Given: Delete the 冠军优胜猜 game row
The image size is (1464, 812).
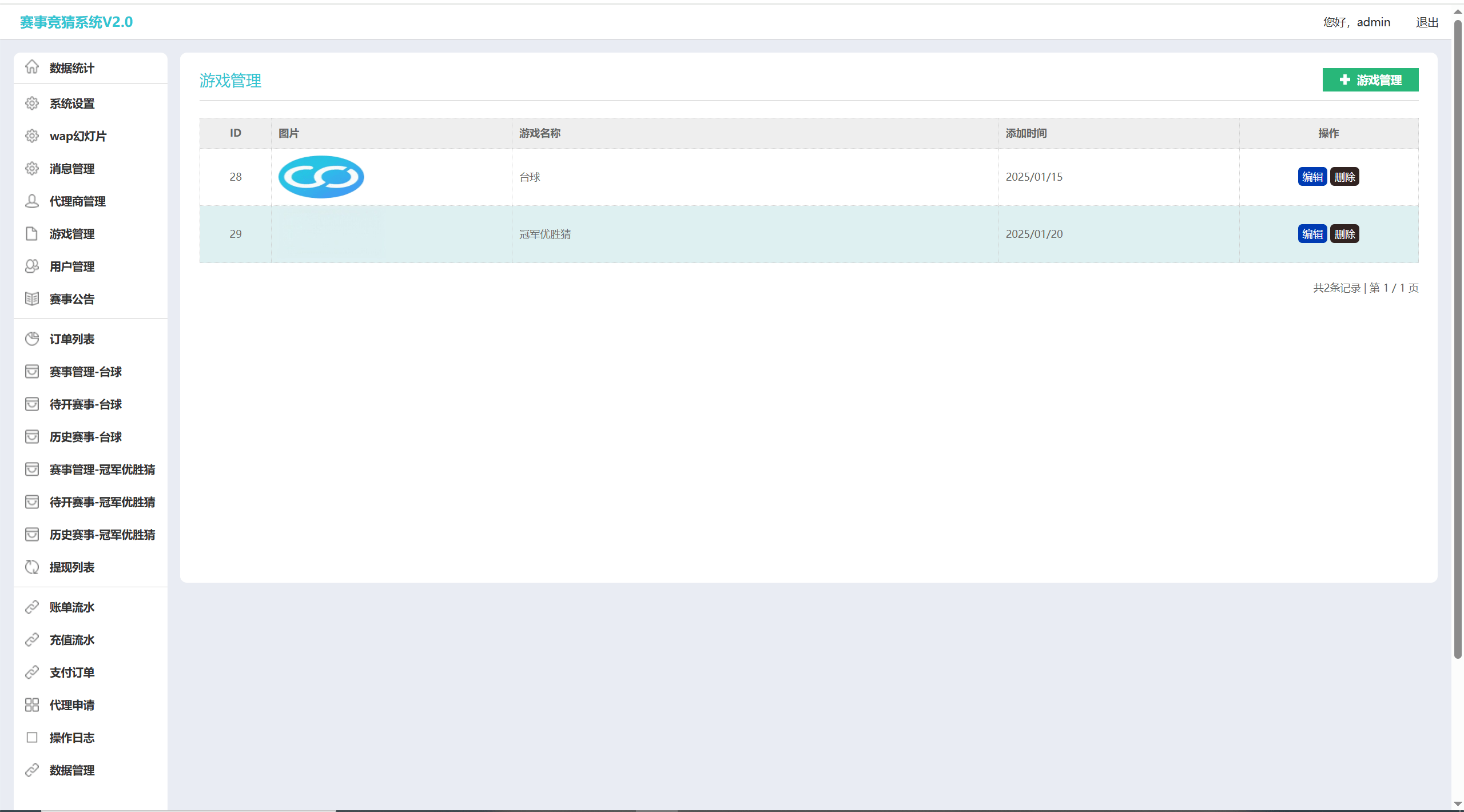Looking at the screenshot, I should [x=1344, y=234].
